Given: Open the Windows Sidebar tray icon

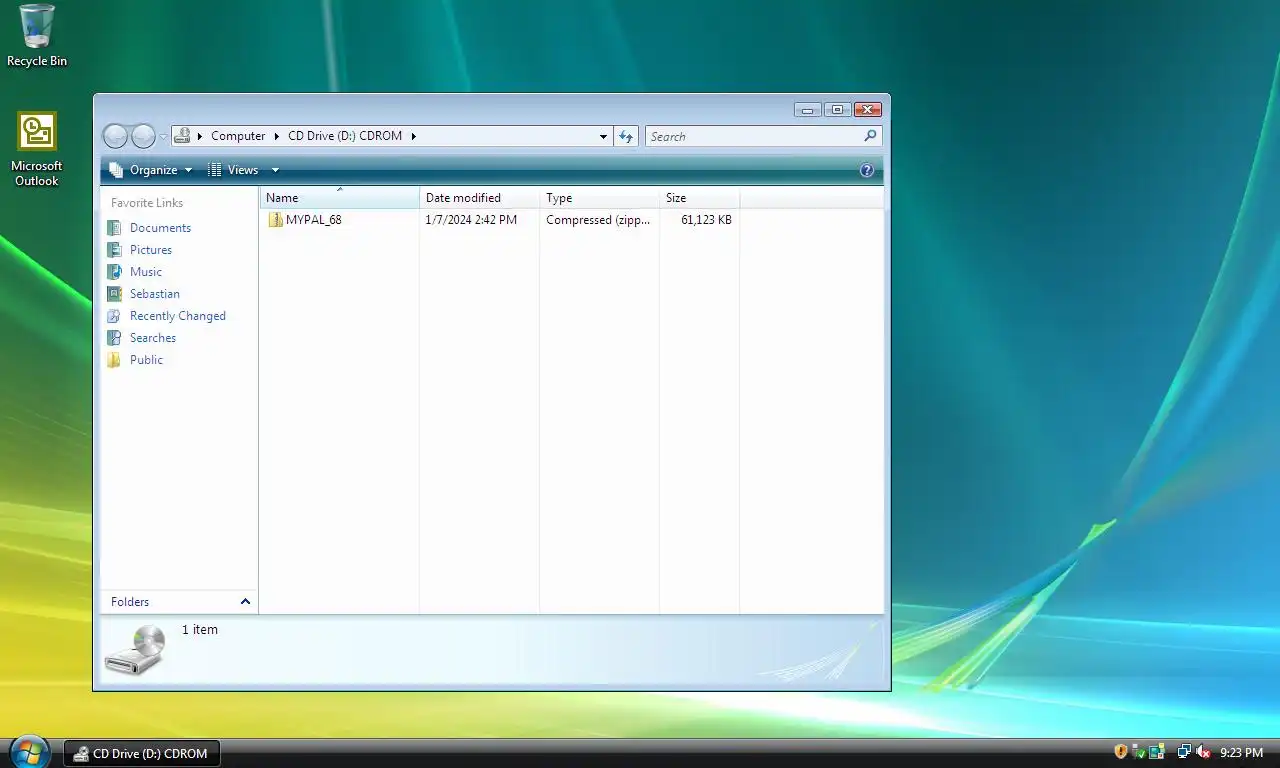Looking at the screenshot, I should click(x=1157, y=752).
